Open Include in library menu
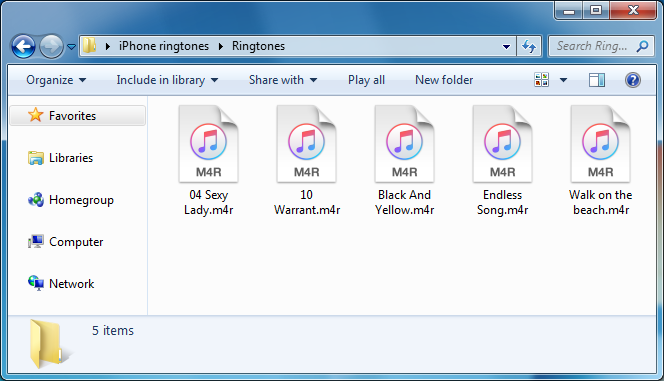Image resolution: width=664 pixels, height=381 pixels. pyautogui.click(x=167, y=80)
